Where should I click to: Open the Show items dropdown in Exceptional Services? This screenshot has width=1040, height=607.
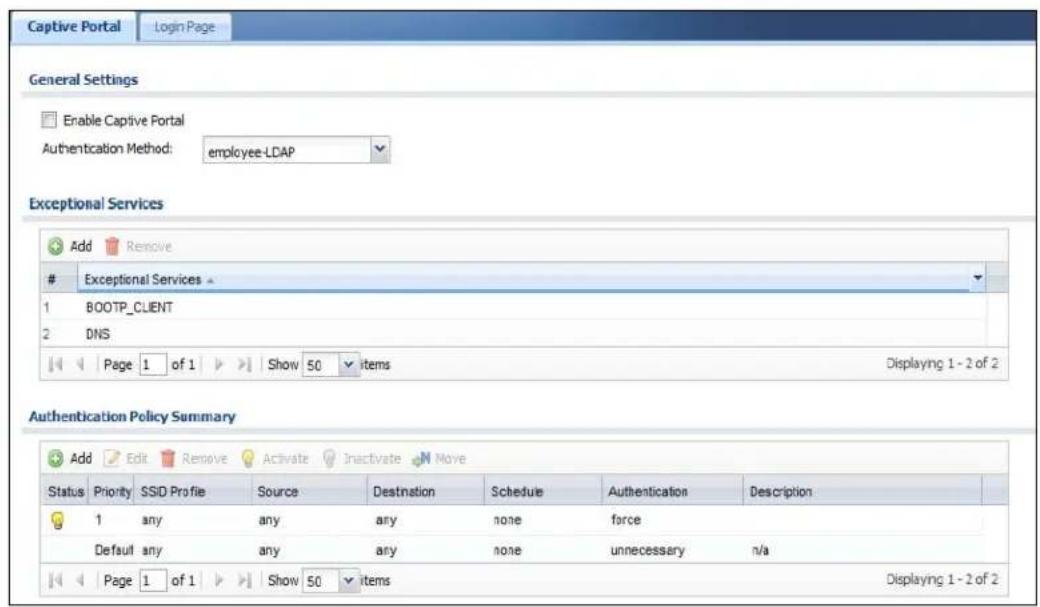point(349,365)
